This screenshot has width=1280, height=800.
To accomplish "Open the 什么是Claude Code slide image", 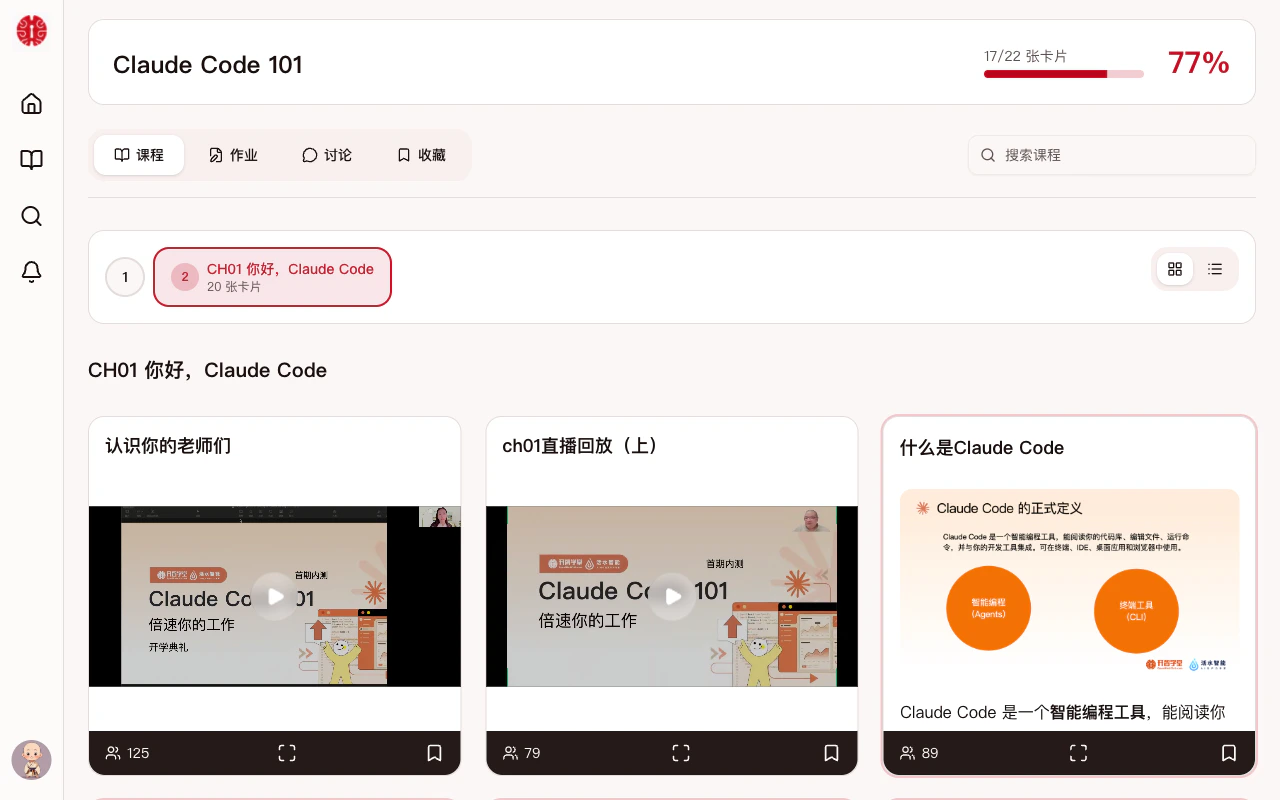I will click(x=1069, y=585).
